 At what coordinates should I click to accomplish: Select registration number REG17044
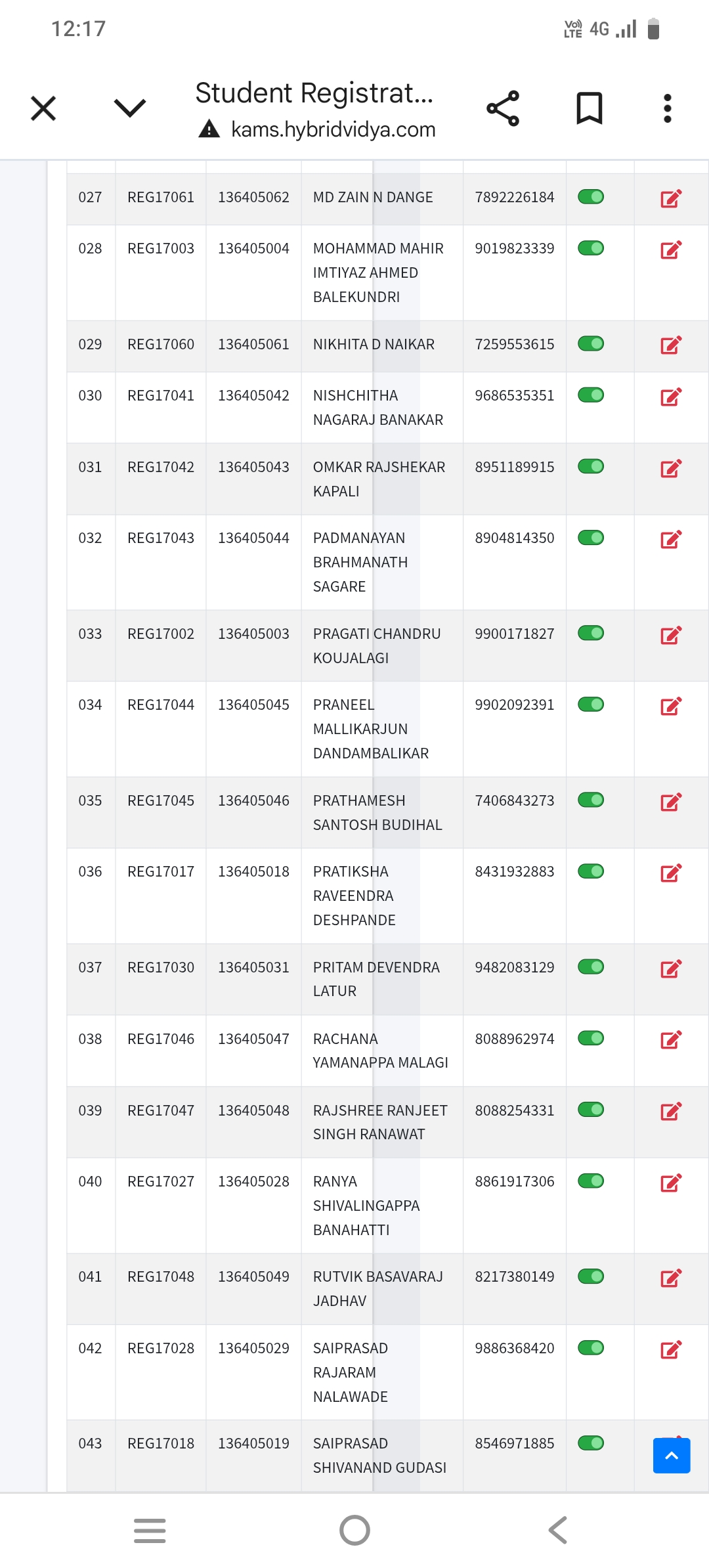point(161,705)
